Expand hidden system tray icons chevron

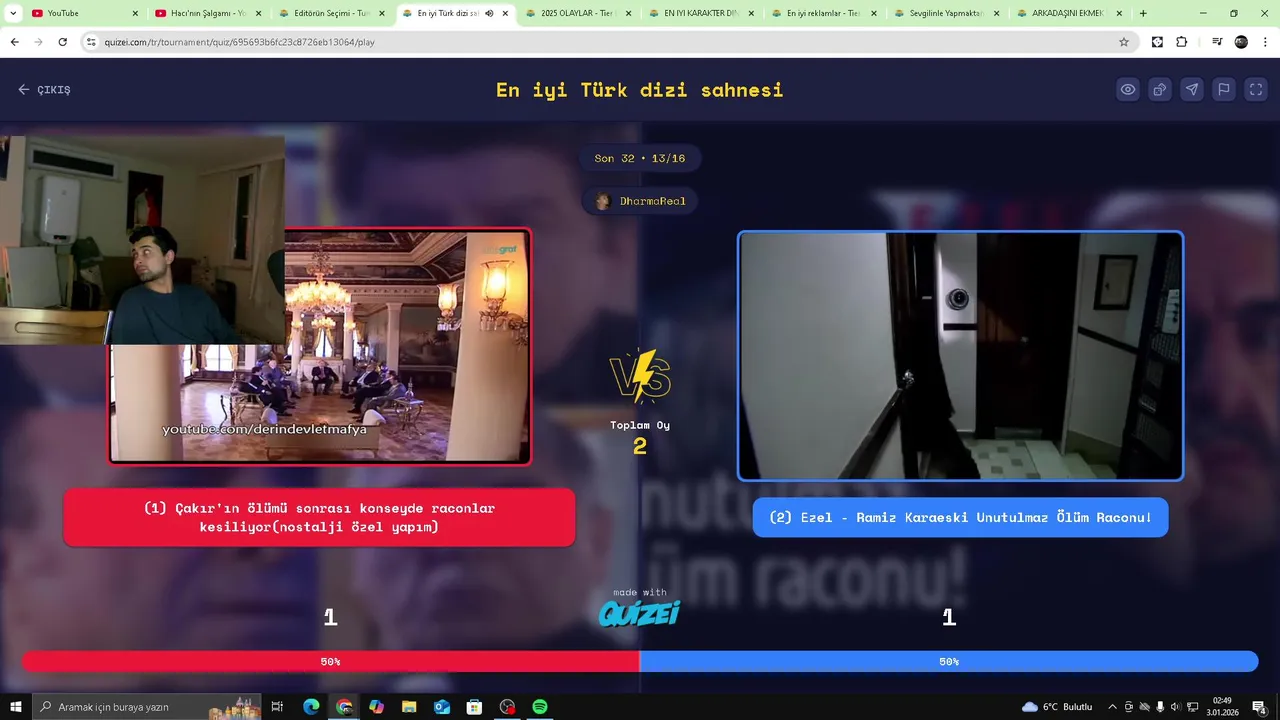click(x=1112, y=707)
